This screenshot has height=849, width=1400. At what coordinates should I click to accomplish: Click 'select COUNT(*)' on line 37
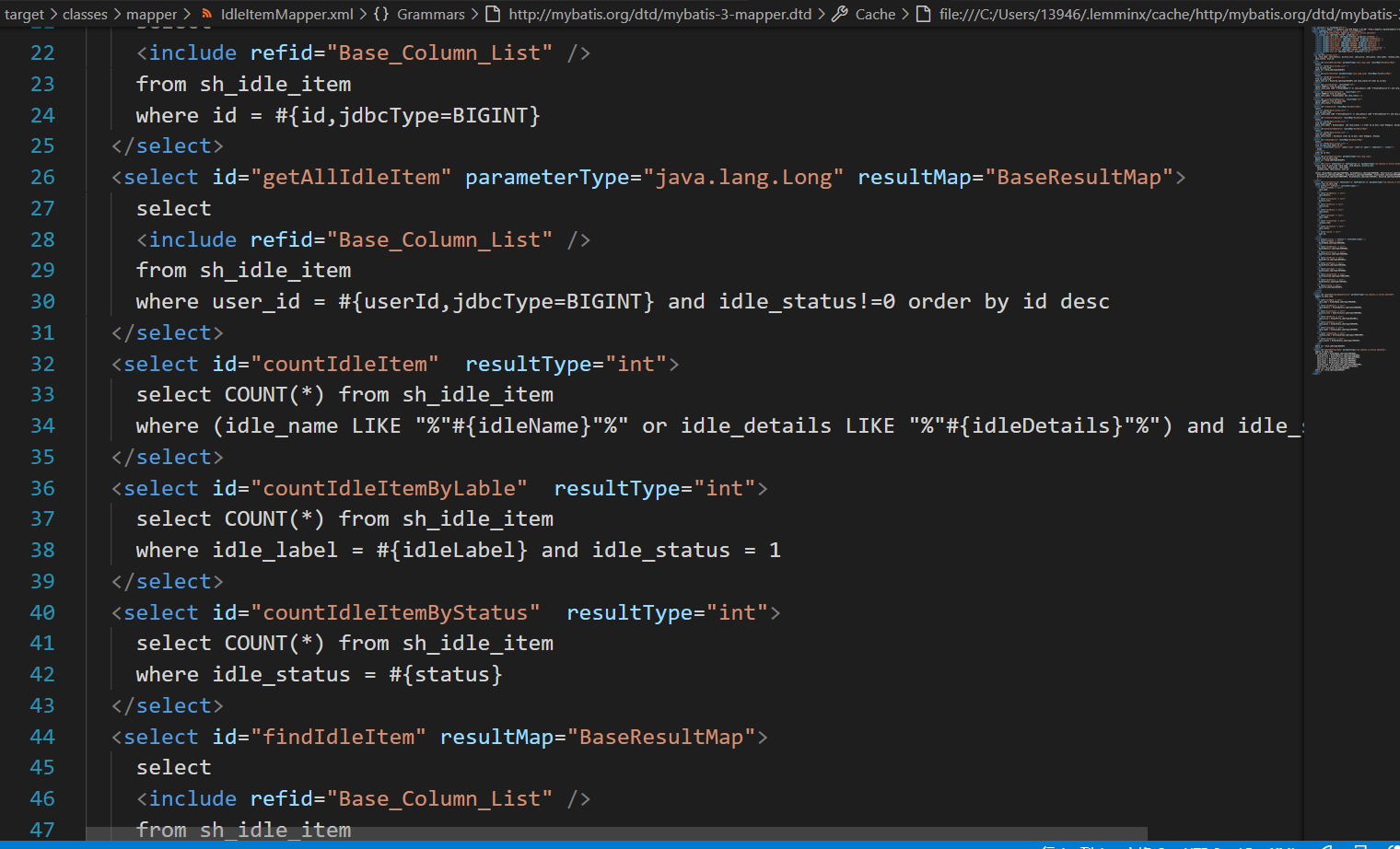(230, 519)
